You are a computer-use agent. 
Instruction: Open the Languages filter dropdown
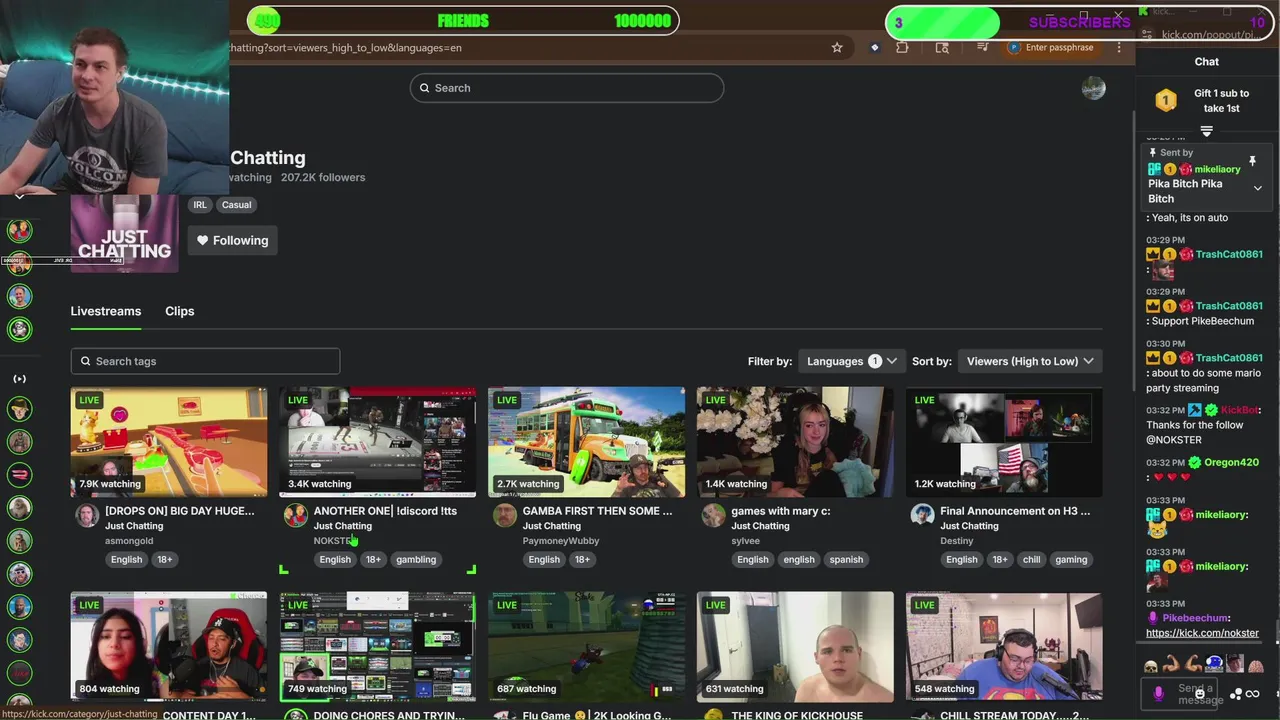coord(851,361)
